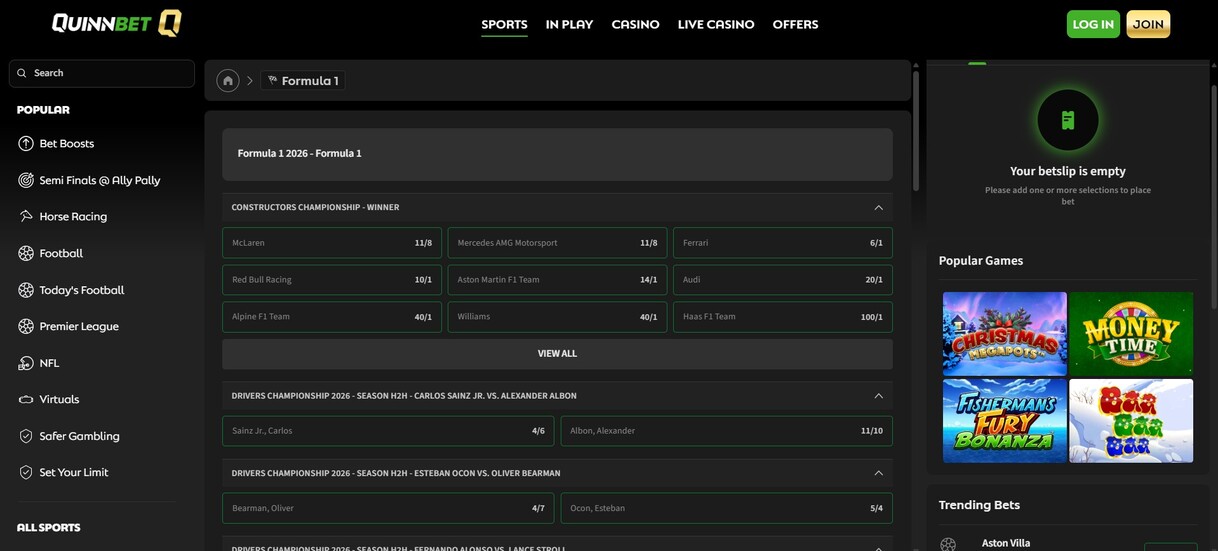Viewport: 1218px width, 551px height.
Task: Click the empty betslip icon
Action: pyautogui.click(x=1068, y=120)
